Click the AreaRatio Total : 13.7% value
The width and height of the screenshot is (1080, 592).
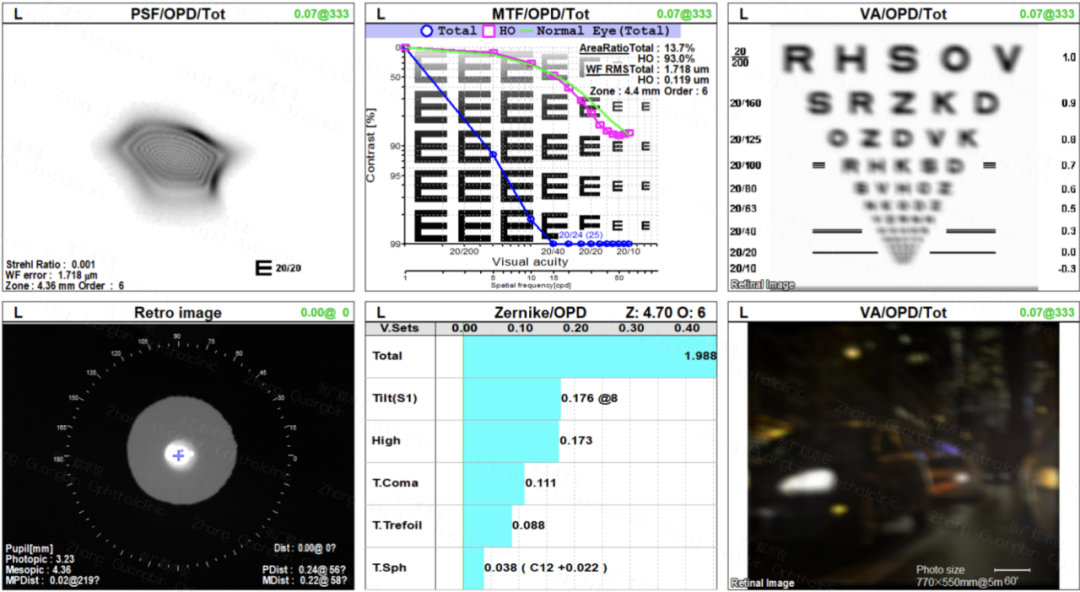637,48
